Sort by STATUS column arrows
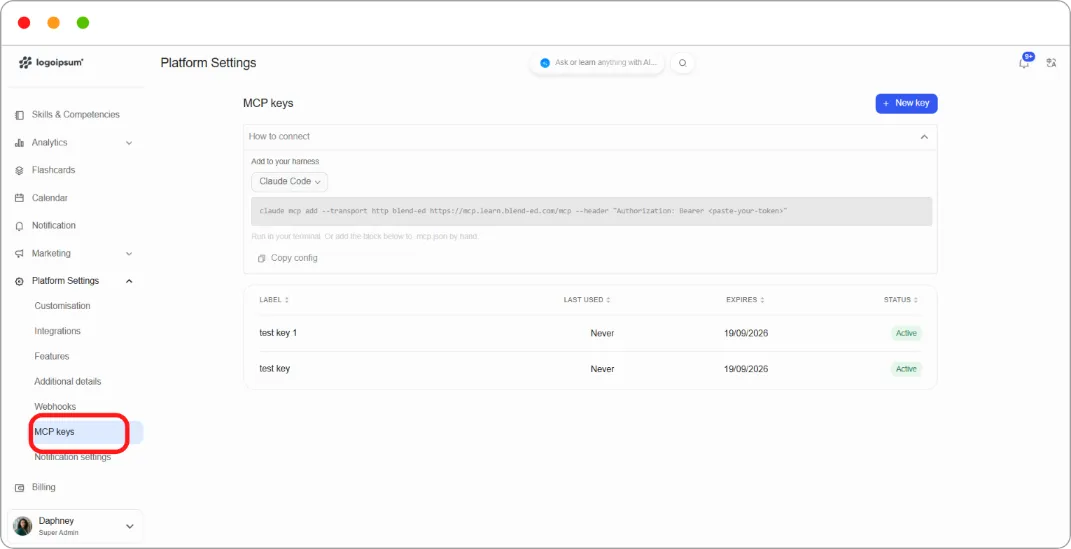The image size is (1071, 549). (x=916, y=300)
